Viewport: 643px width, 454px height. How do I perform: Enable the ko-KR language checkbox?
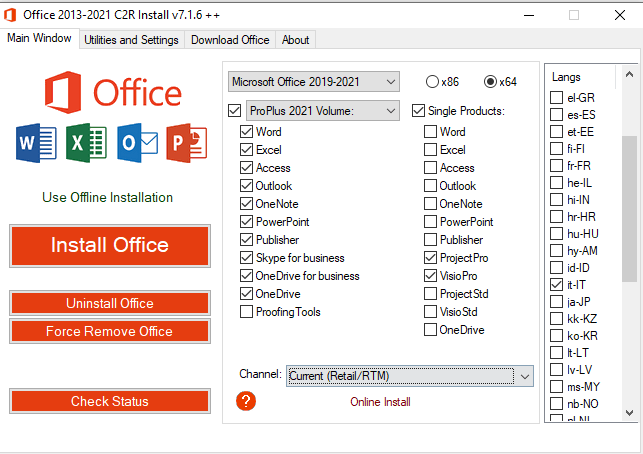(x=556, y=336)
